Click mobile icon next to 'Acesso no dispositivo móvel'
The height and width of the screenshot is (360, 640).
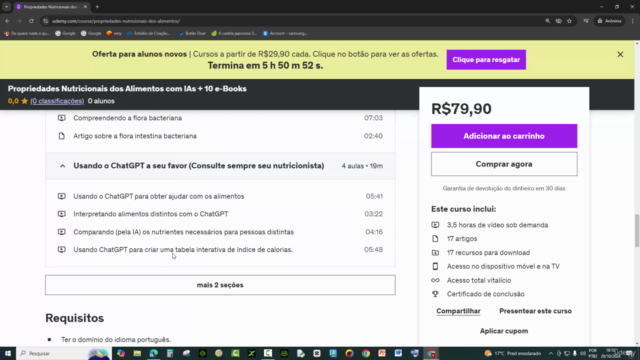pyautogui.click(x=435, y=267)
